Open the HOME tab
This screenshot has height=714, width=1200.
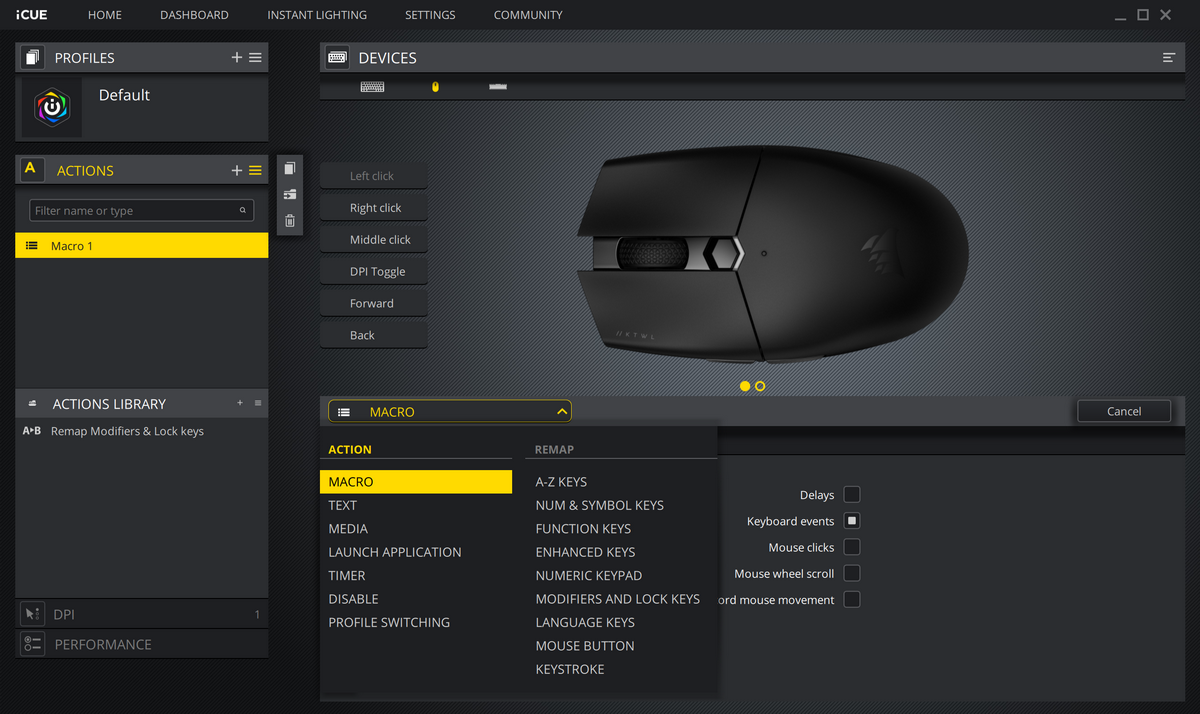click(x=105, y=15)
